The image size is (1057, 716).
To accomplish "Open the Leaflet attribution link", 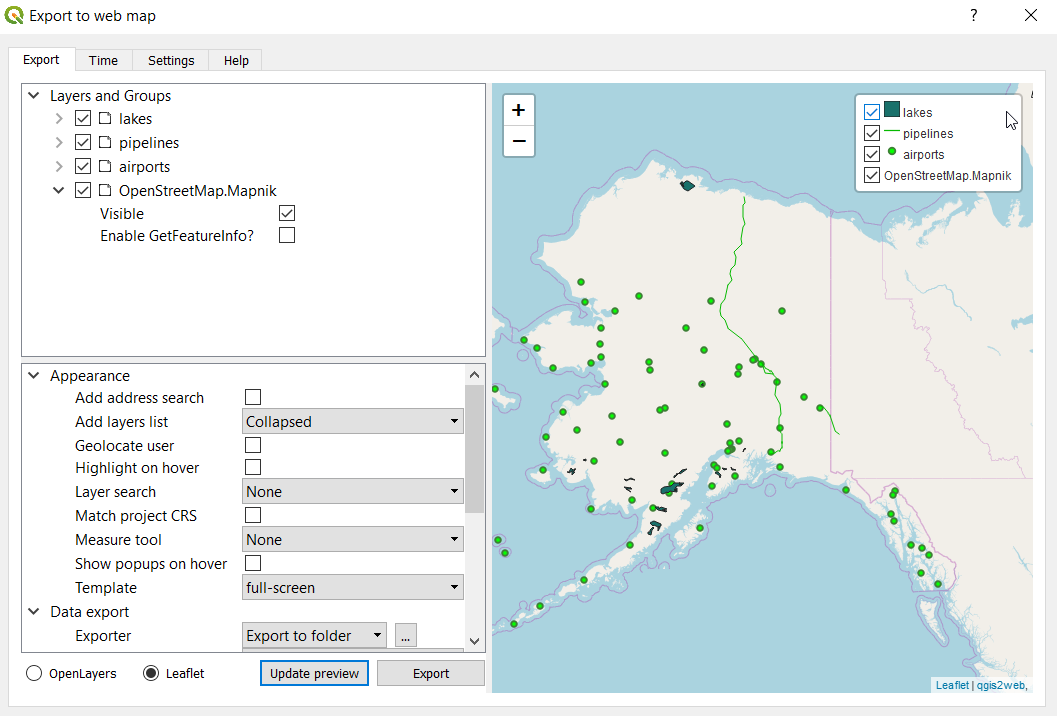I will (953, 685).
